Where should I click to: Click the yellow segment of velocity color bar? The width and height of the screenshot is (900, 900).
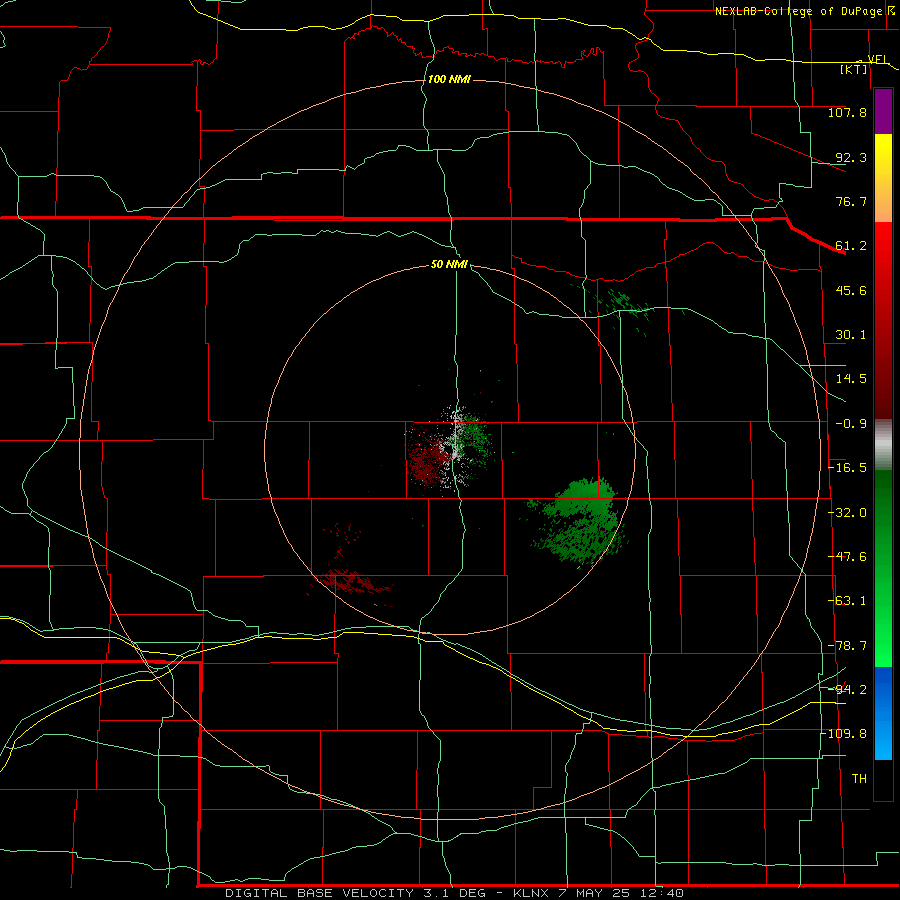click(883, 155)
